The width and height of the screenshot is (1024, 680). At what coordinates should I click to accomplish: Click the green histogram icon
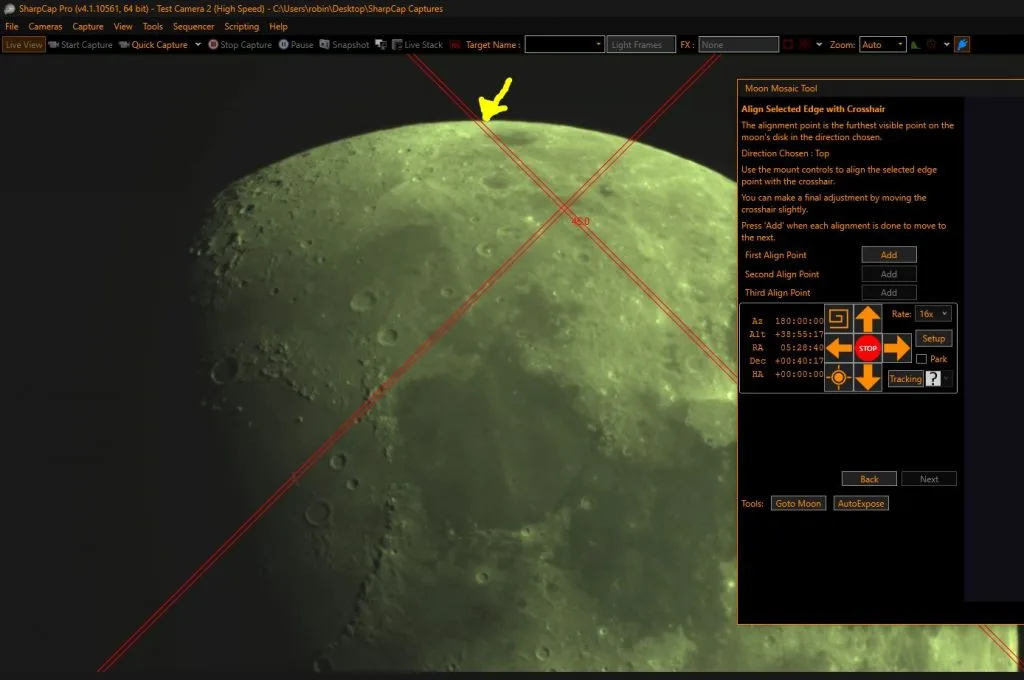coord(916,44)
